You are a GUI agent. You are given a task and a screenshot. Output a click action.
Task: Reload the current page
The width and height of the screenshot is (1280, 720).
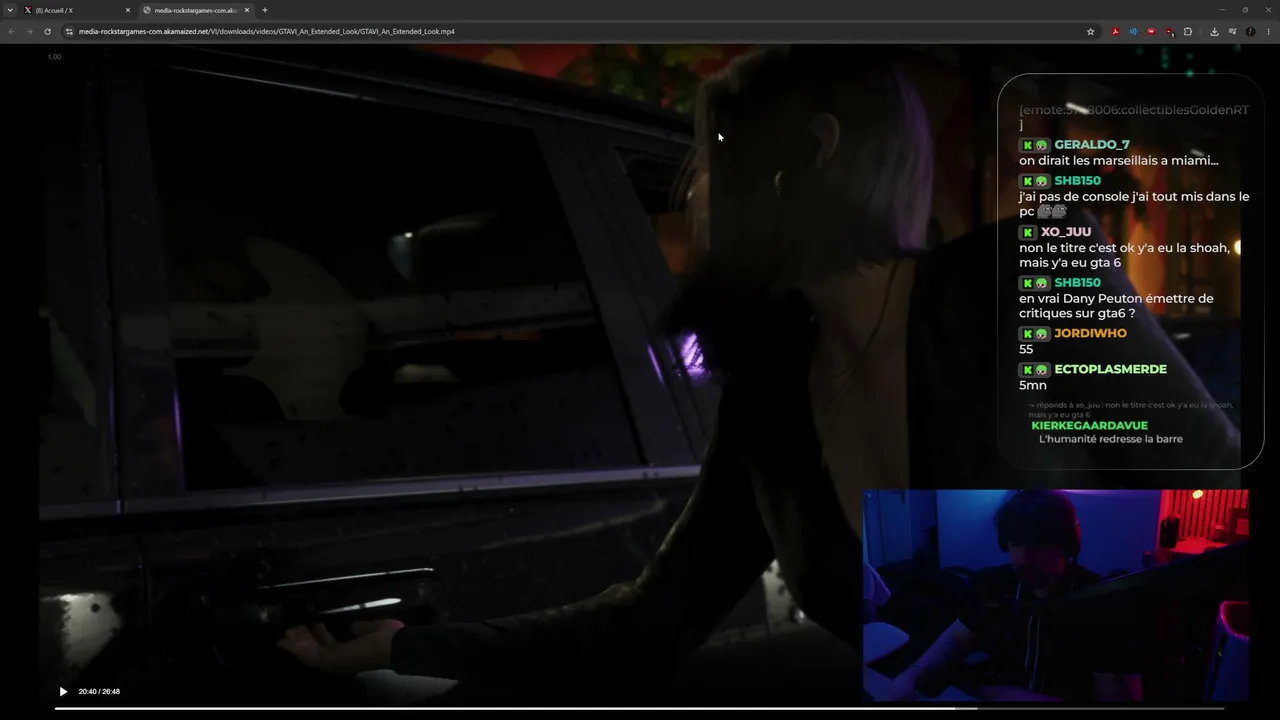pyautogui.click(x=47, y=31)
